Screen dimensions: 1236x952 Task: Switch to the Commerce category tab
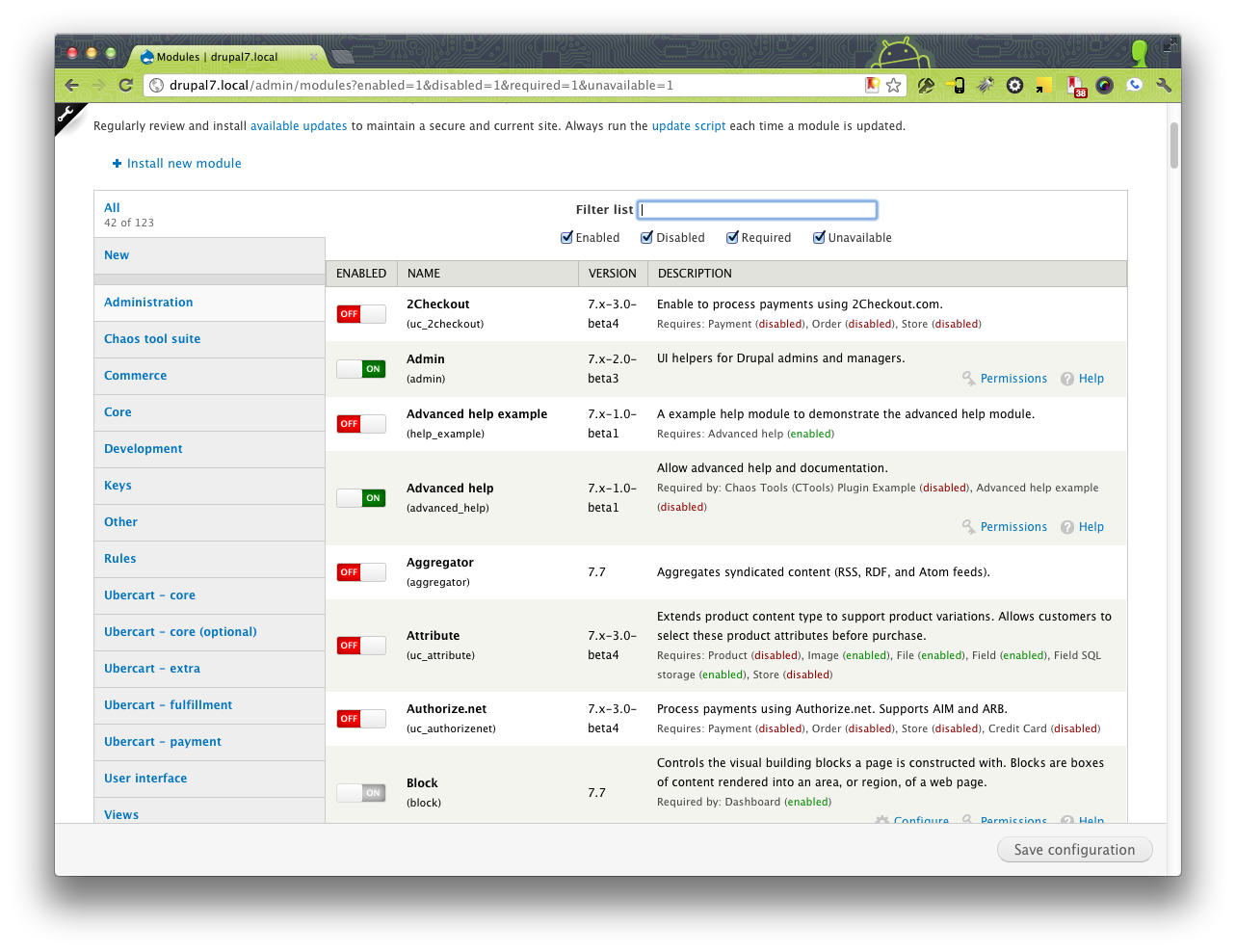click(x=209, y=376)
